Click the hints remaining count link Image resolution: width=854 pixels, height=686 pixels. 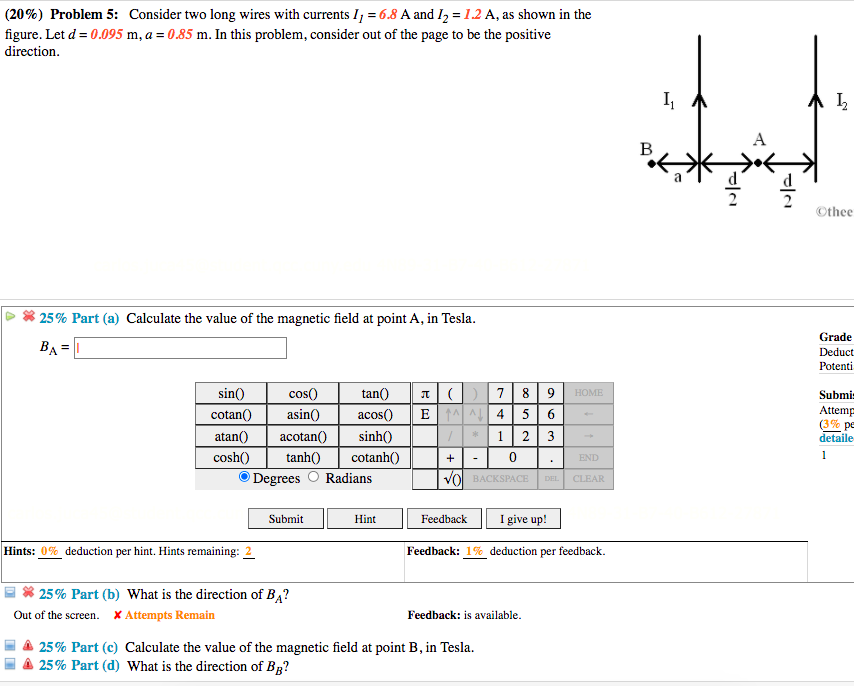click(248, 551)
